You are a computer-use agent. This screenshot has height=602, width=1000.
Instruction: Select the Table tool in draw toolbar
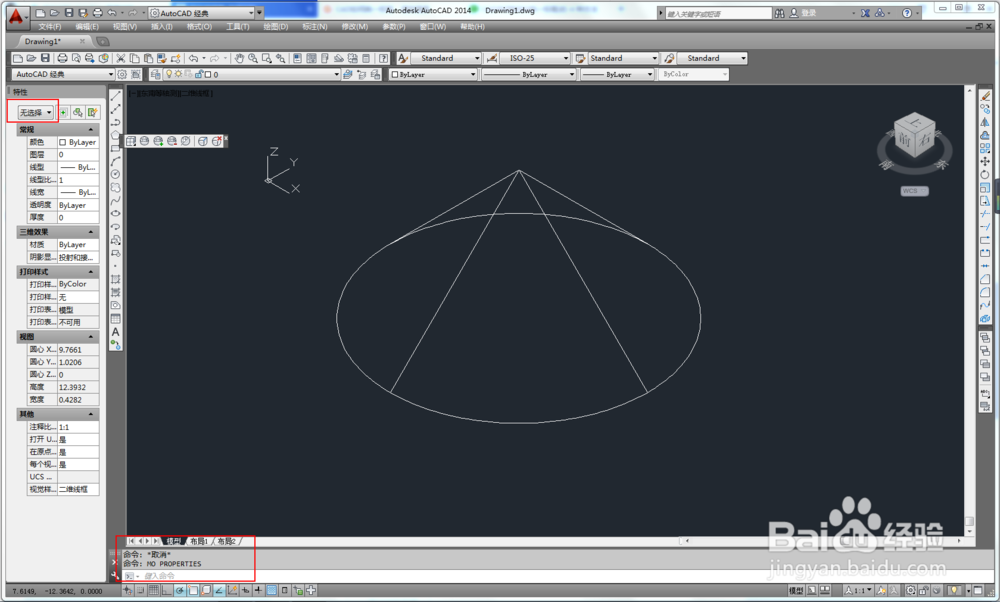115,319
